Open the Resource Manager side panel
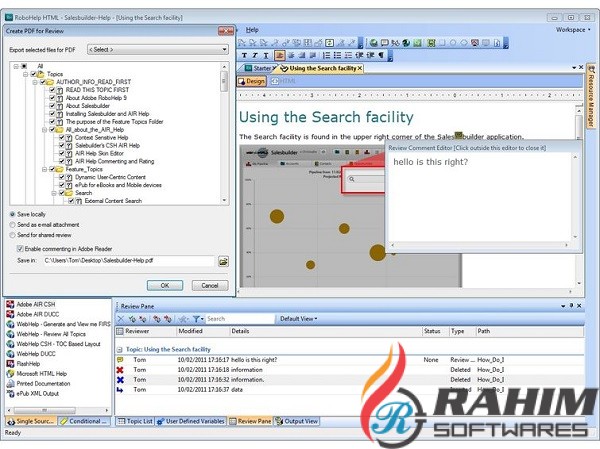600x449 pixels. 591,96
